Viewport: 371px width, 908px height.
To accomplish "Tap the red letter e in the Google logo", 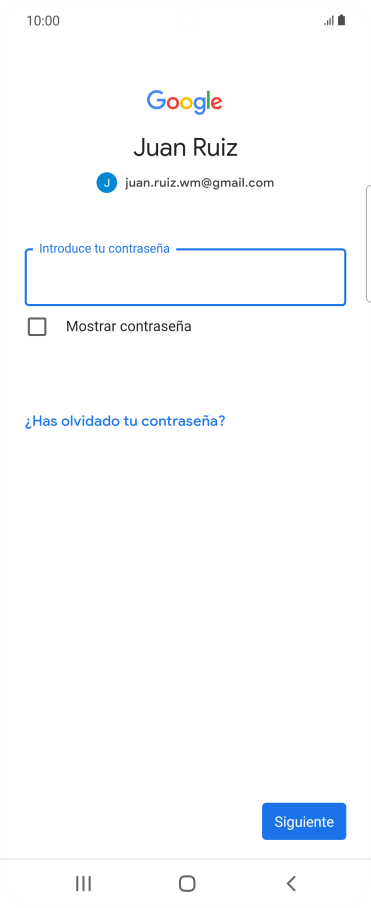I will coord(215,103).
